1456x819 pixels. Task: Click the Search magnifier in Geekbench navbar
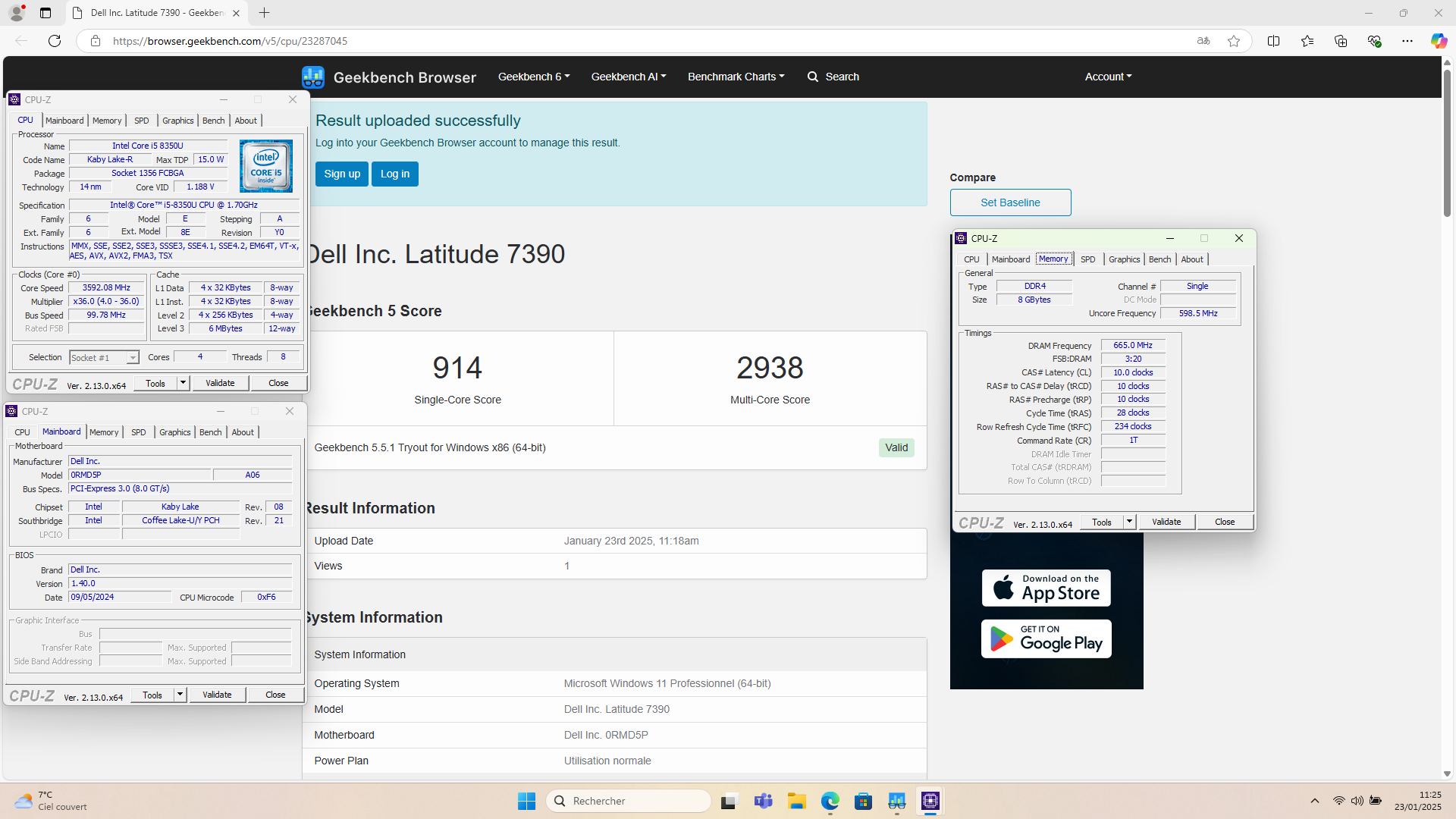[813, 77]
